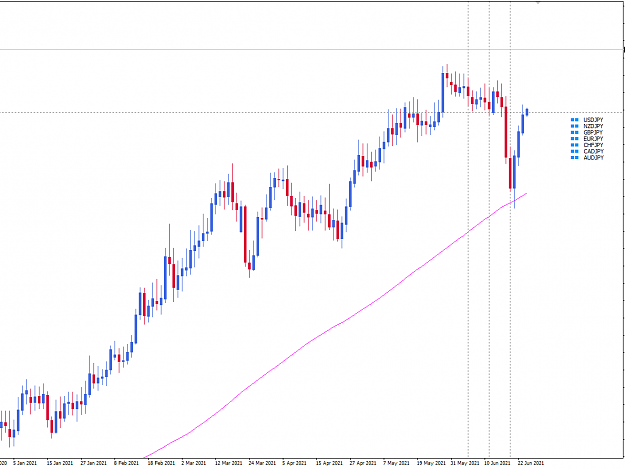625x469 pixels.
Task: Click the '24 Mar 2021' date label
Action: click(x=262, y=463)
